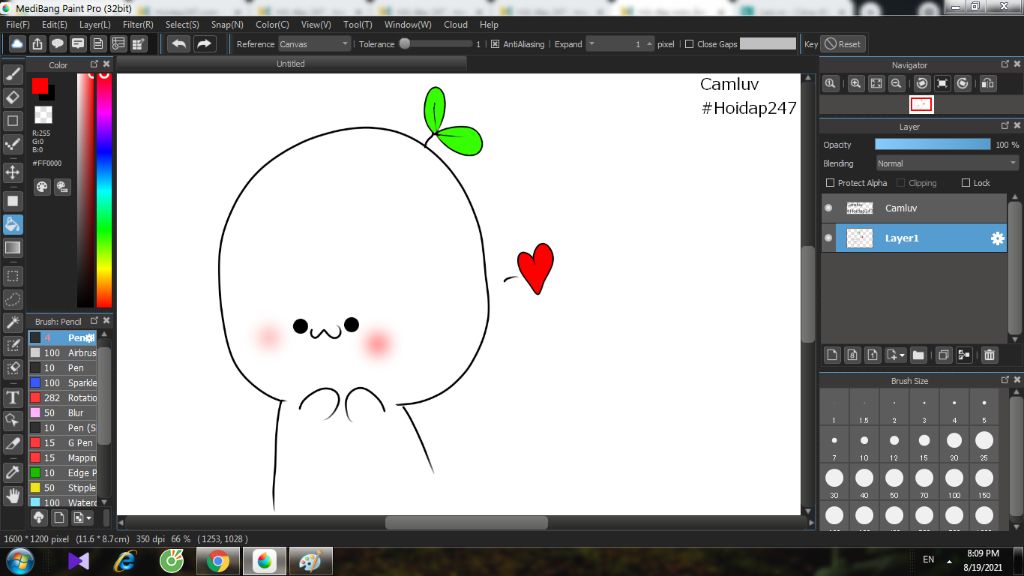The width and height of the screenshot is (1024, 576).
Task: Zoom in using Navigator magnifier plus
Action: coord(856,84)
